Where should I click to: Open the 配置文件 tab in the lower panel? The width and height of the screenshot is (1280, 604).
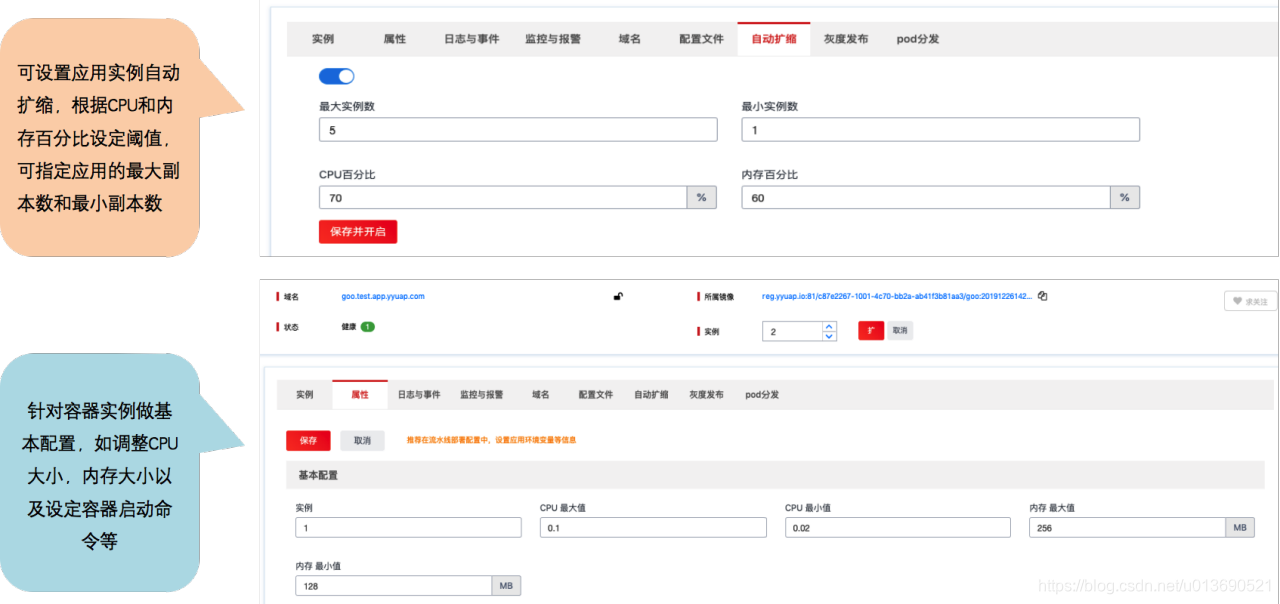tap(596, 395)
